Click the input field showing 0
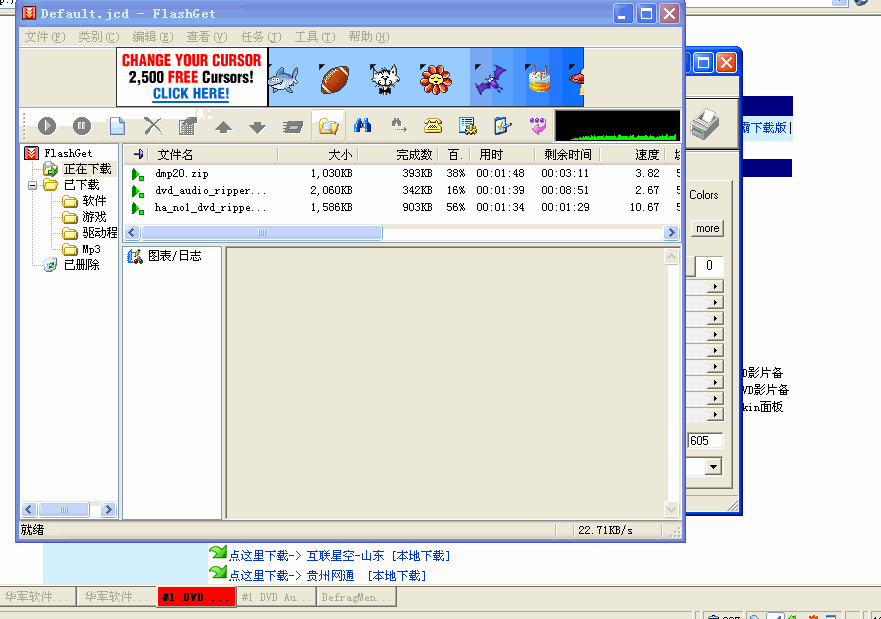Screen dimensions: 881x619 (710, 265)
